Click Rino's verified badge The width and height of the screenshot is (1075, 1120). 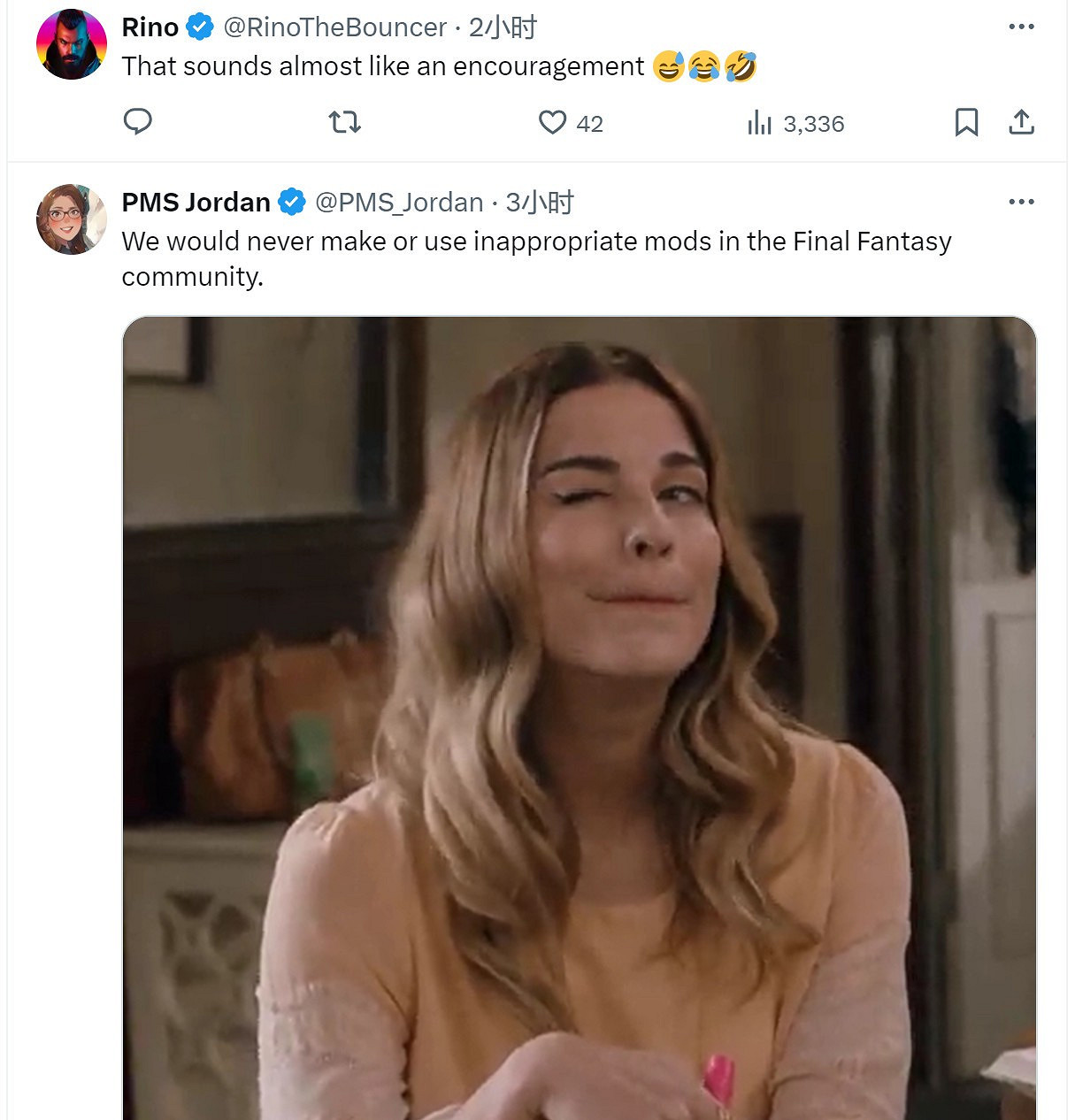click(x=201, y=27)
